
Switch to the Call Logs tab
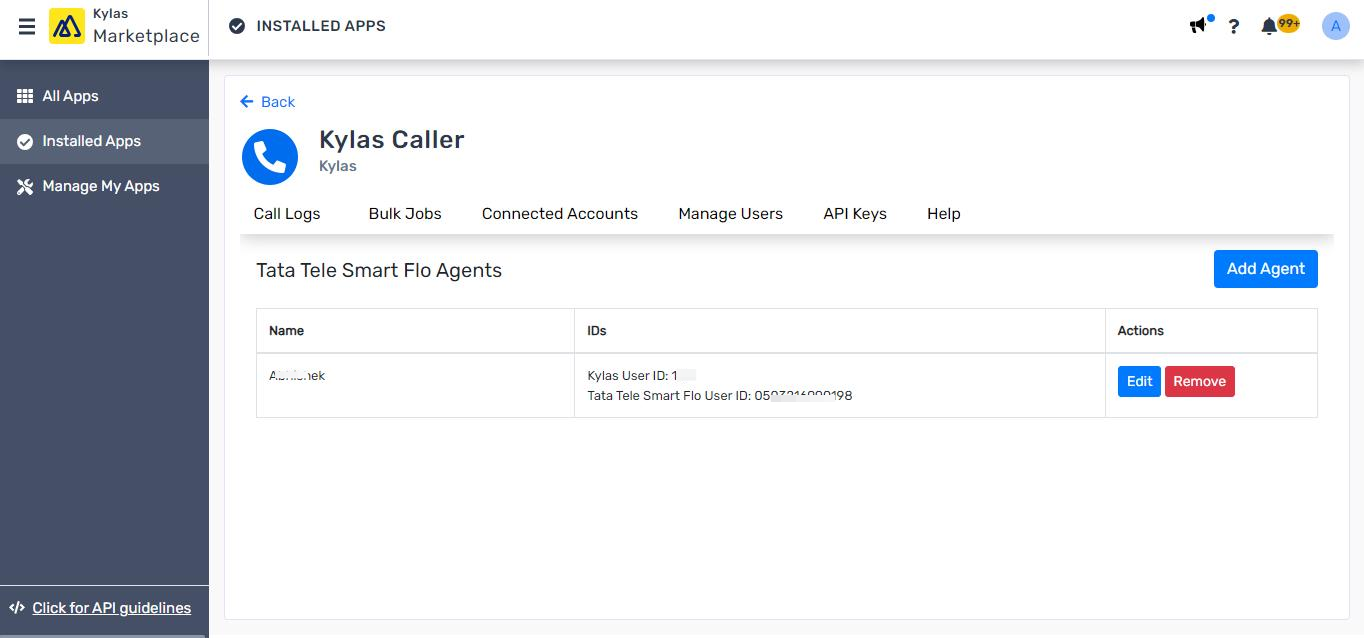click(287, 213)
